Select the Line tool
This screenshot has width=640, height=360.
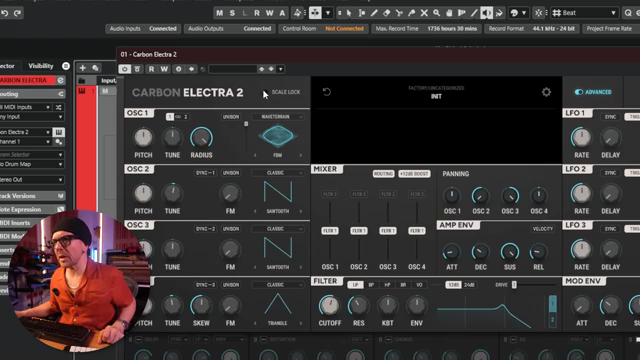point(474,13)
